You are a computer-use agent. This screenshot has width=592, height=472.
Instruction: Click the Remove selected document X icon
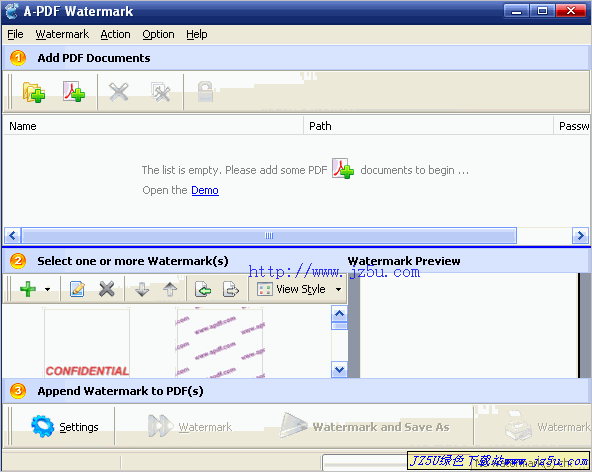point(119,92)
